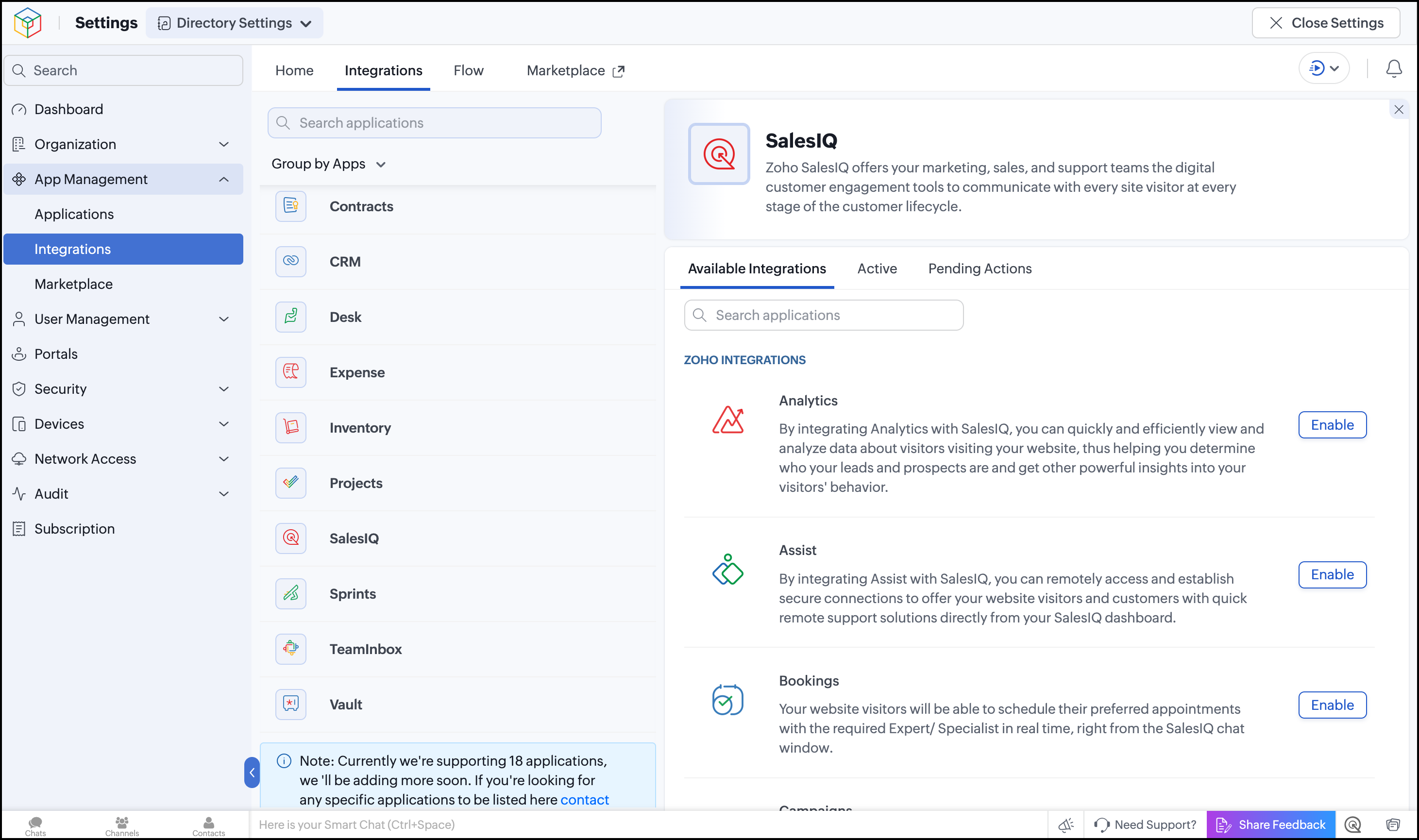The width and height of the screenshot is (1419, 840).
Task: Click the Close Settings button
Action: 1326,23
